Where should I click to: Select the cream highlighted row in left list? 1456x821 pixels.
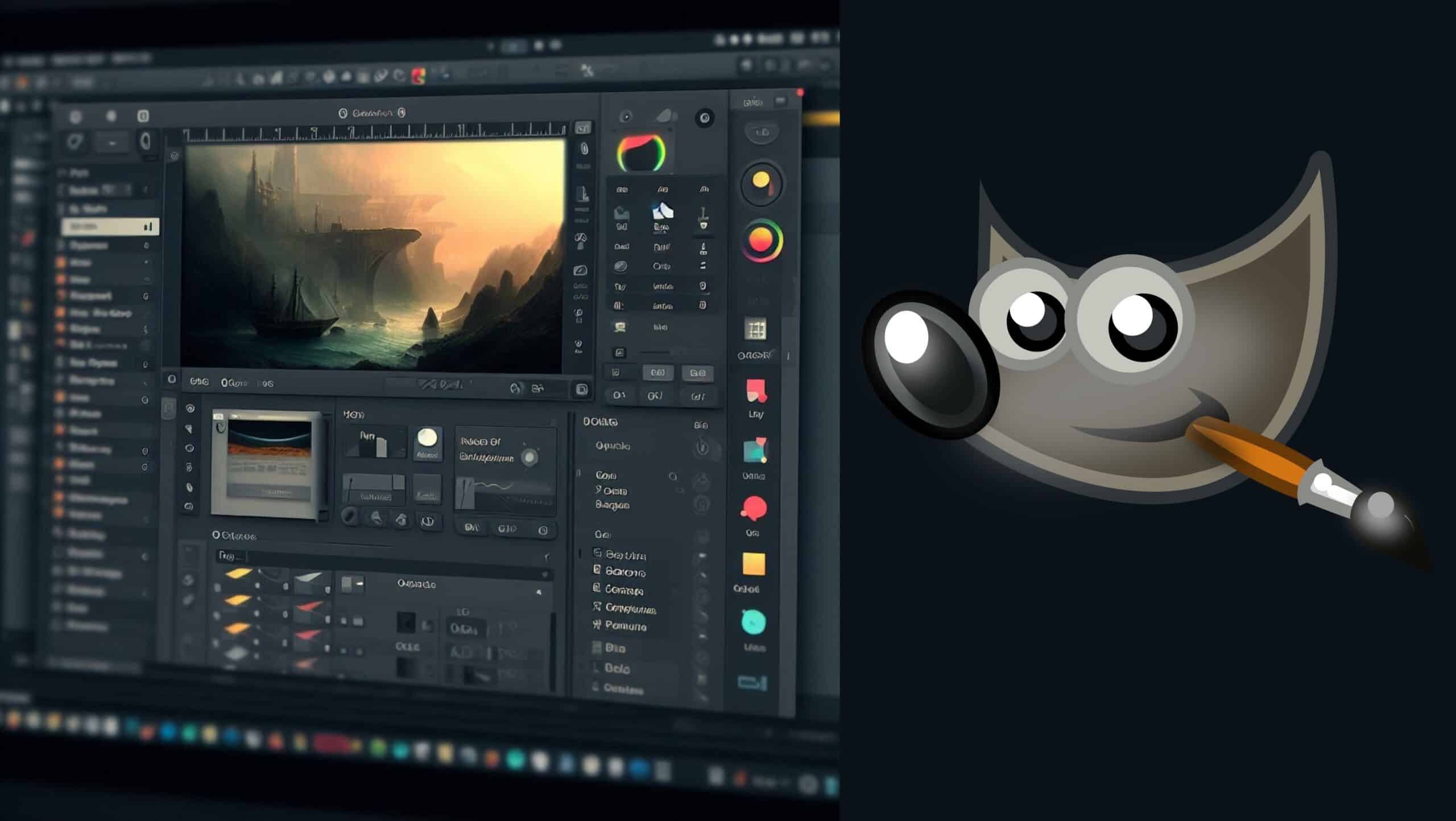click(110, 226)
